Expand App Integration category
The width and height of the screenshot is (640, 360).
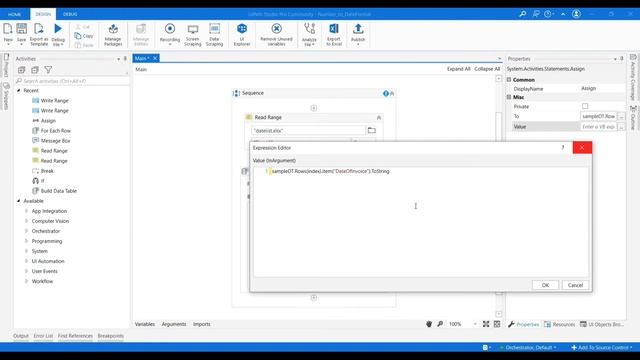pyautogui.click(x=27, y=211)
